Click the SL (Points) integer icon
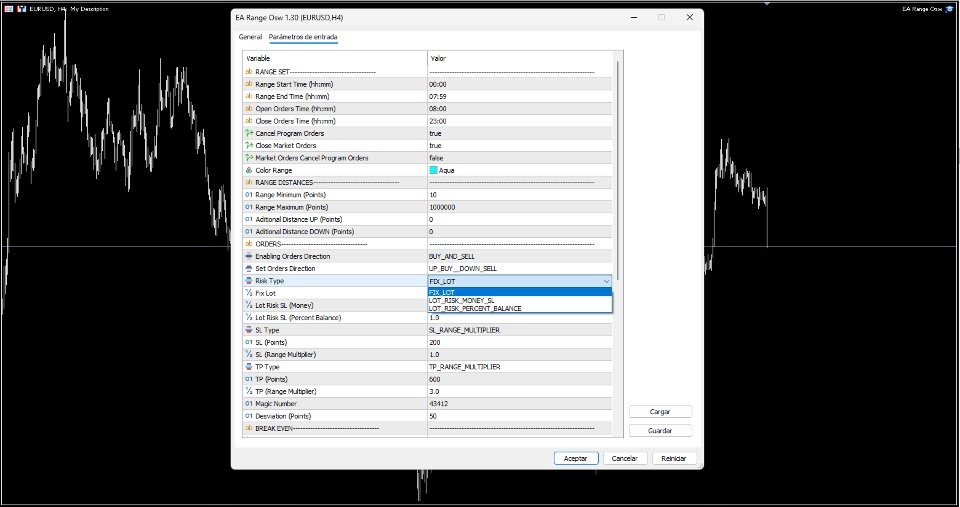 [x=249, y=342]
